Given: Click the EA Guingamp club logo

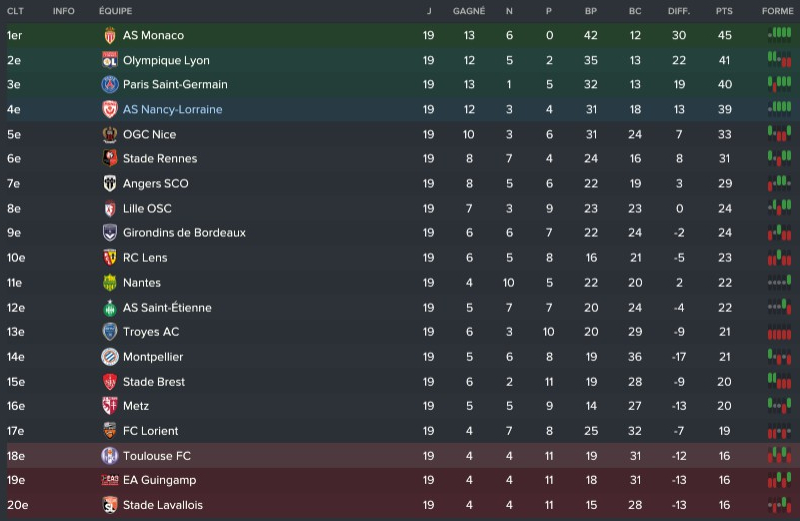Looking at the screenshot, I should [x=110, y=481].
